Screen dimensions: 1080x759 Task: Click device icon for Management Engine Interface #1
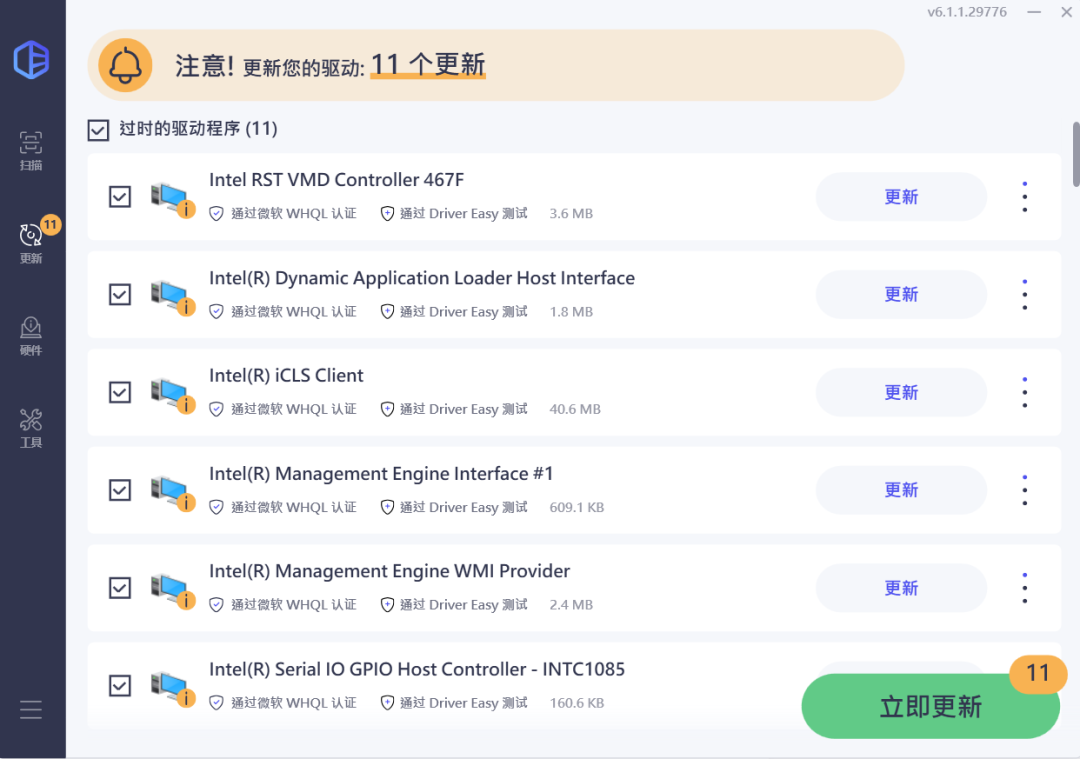click(x=172, y=493)
